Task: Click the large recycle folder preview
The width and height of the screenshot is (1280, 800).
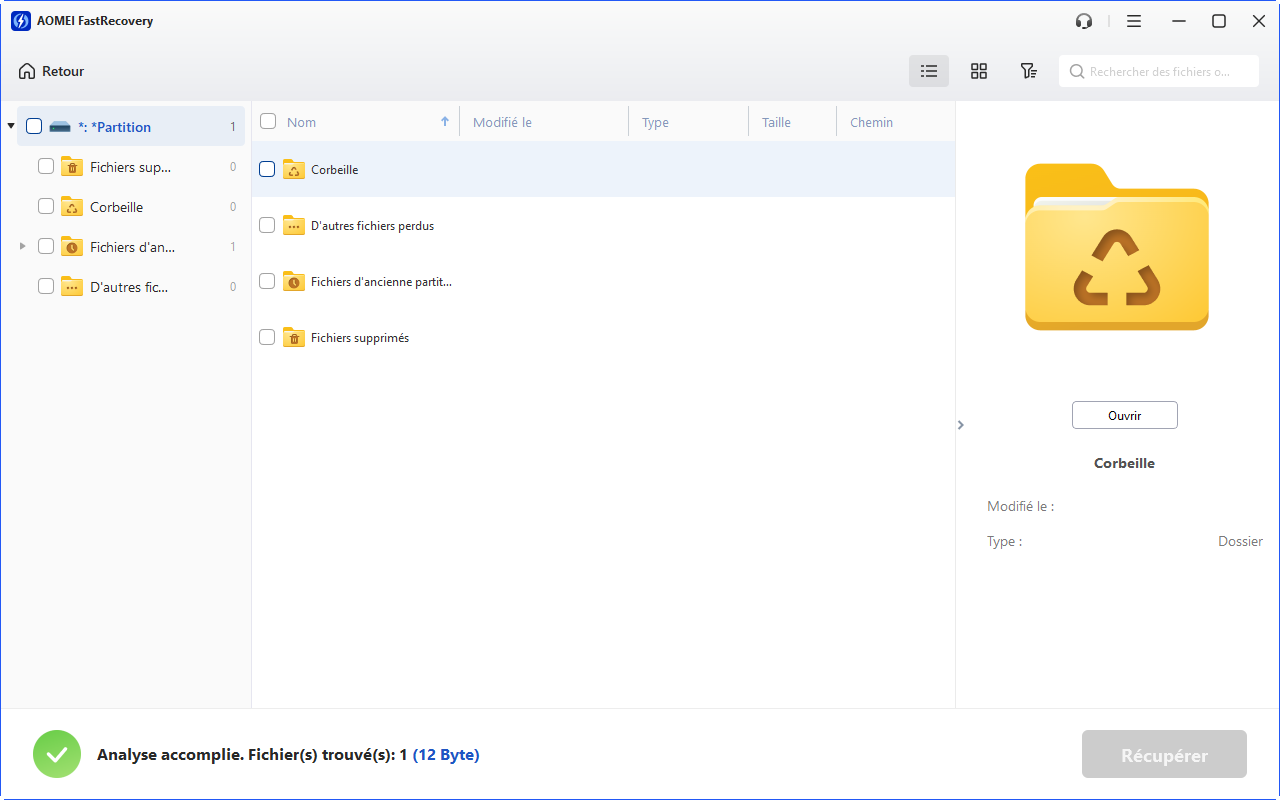Action: coord(1116,247)
